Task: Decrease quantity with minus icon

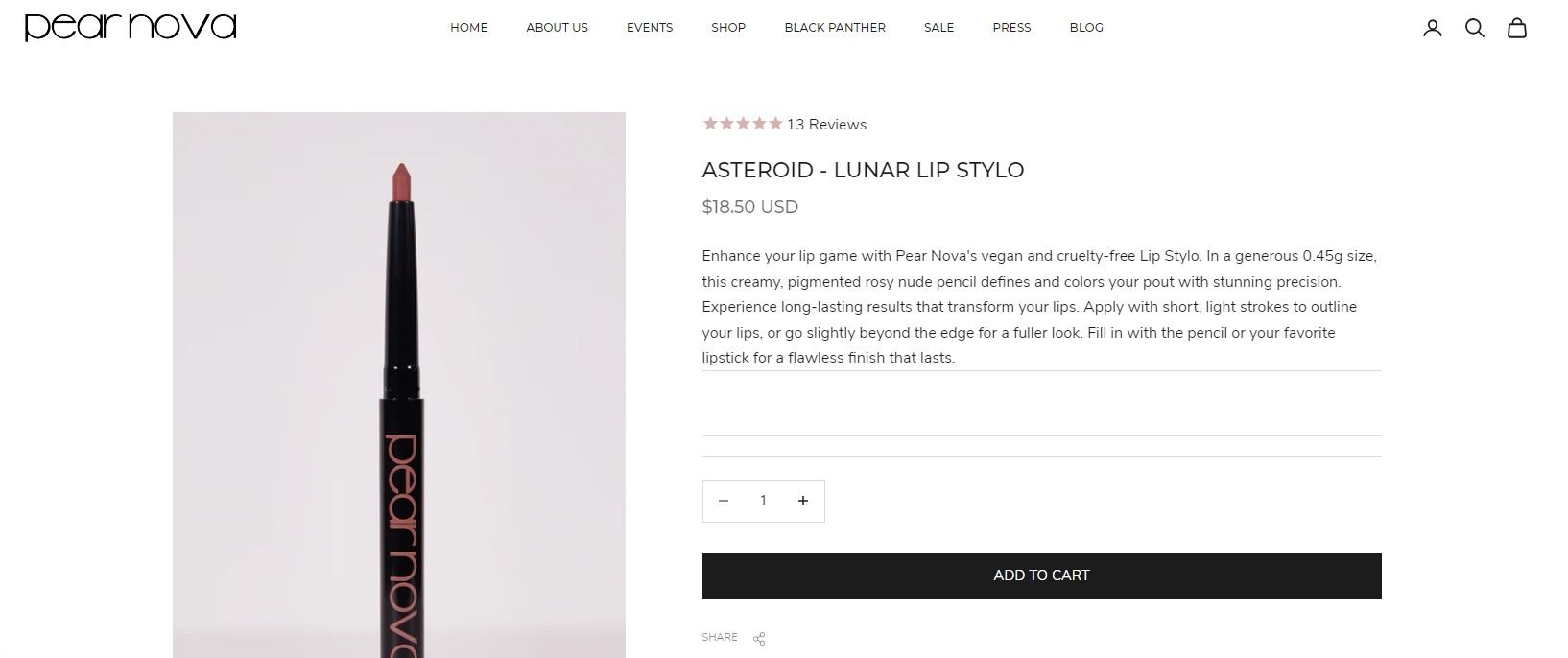Action: [x=724, y=501]
